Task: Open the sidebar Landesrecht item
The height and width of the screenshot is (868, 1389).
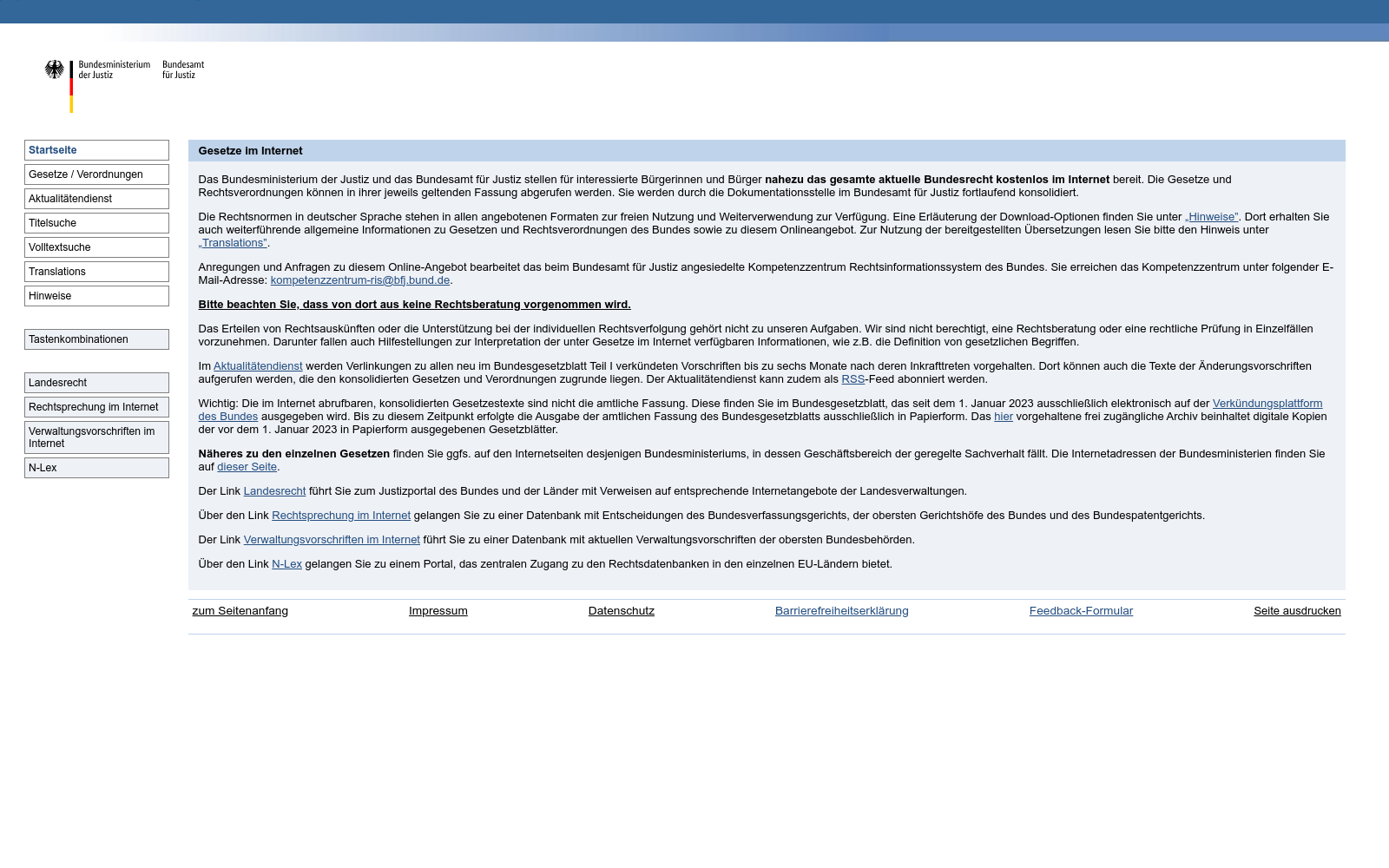Action: coord(96,383)
